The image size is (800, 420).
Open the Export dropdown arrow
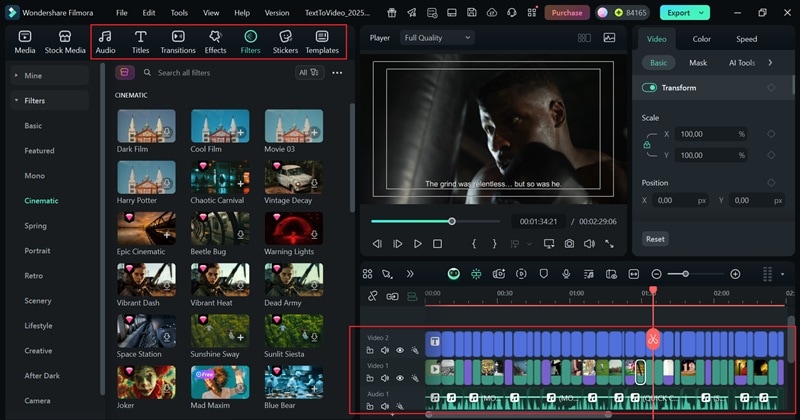click(x=702, y=13)
